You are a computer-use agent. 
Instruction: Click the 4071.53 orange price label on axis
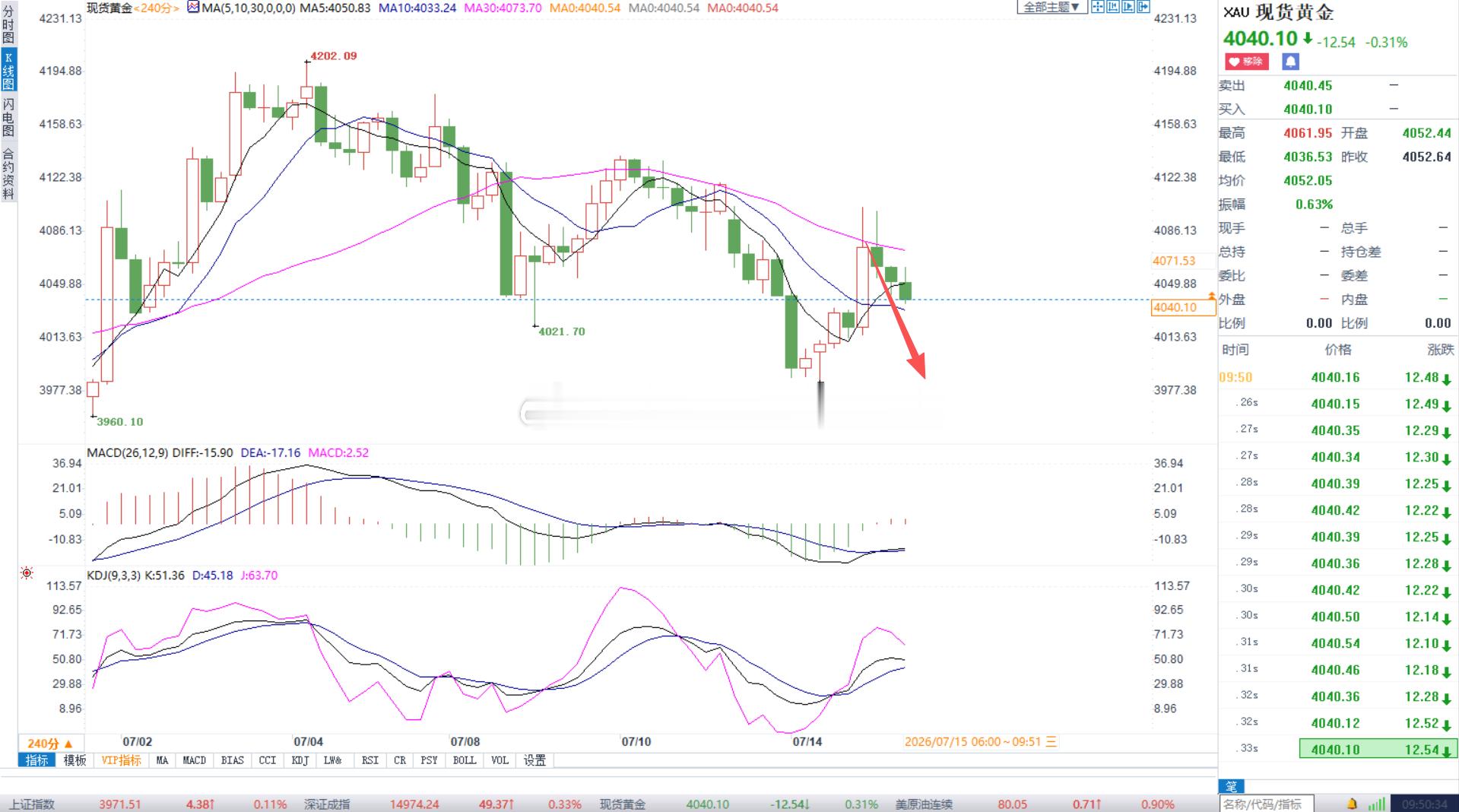(x=1174, y=261)
